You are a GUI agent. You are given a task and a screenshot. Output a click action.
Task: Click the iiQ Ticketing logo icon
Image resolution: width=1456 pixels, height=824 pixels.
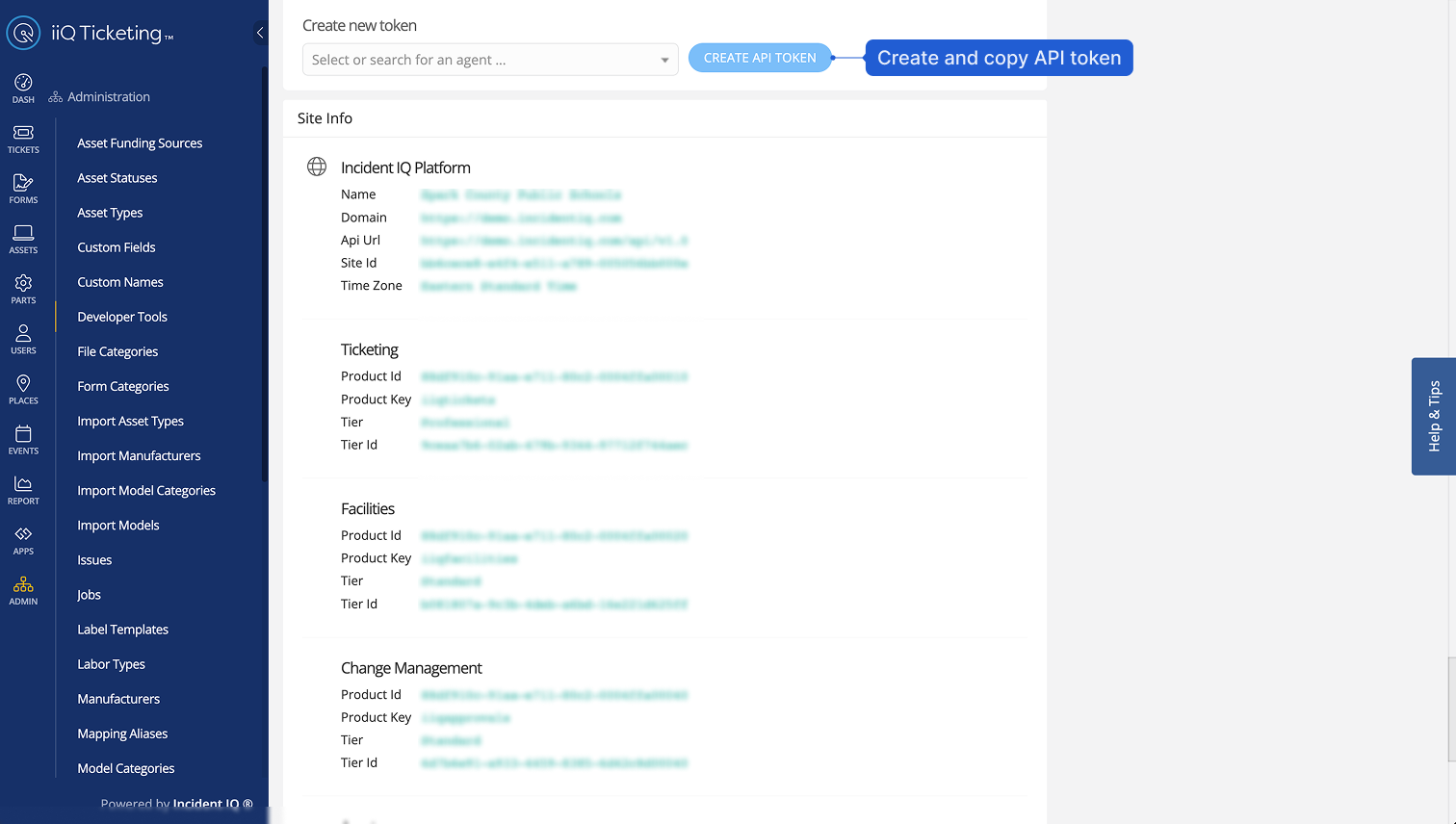pyautogui.click(x=23, y=33)
